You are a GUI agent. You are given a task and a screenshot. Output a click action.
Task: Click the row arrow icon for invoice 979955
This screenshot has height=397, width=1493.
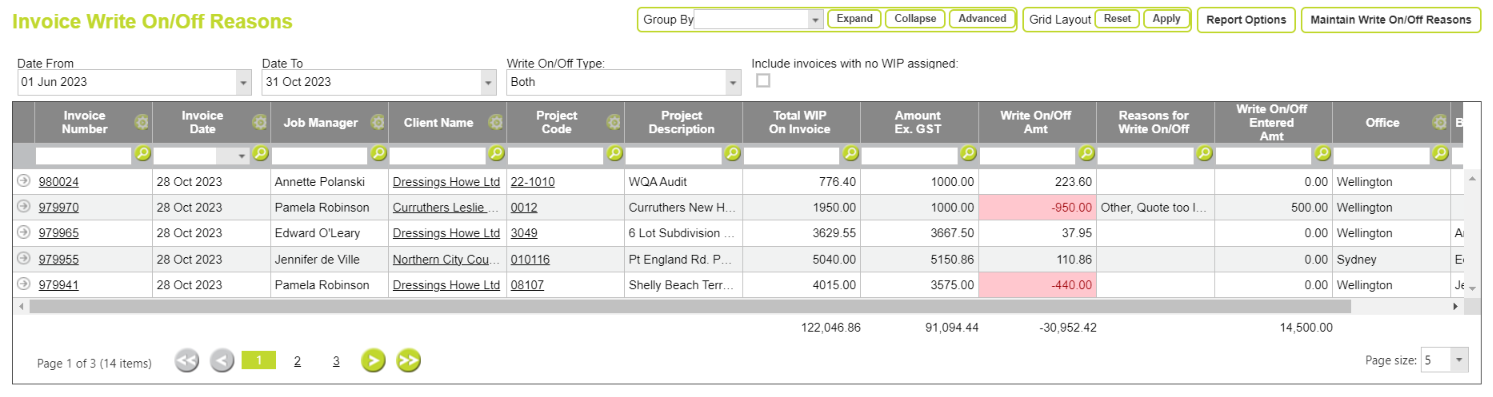pyautogui.click(x=23, y=258)
